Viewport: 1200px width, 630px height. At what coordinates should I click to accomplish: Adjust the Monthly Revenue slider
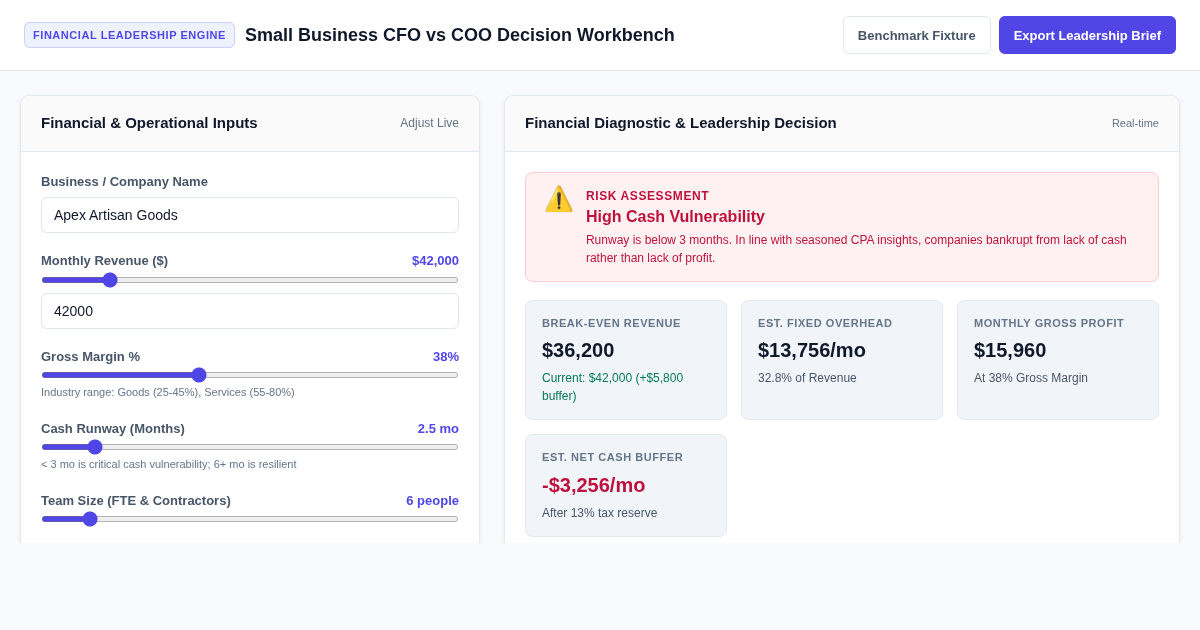pyautogui.click(x=250, y=280)
